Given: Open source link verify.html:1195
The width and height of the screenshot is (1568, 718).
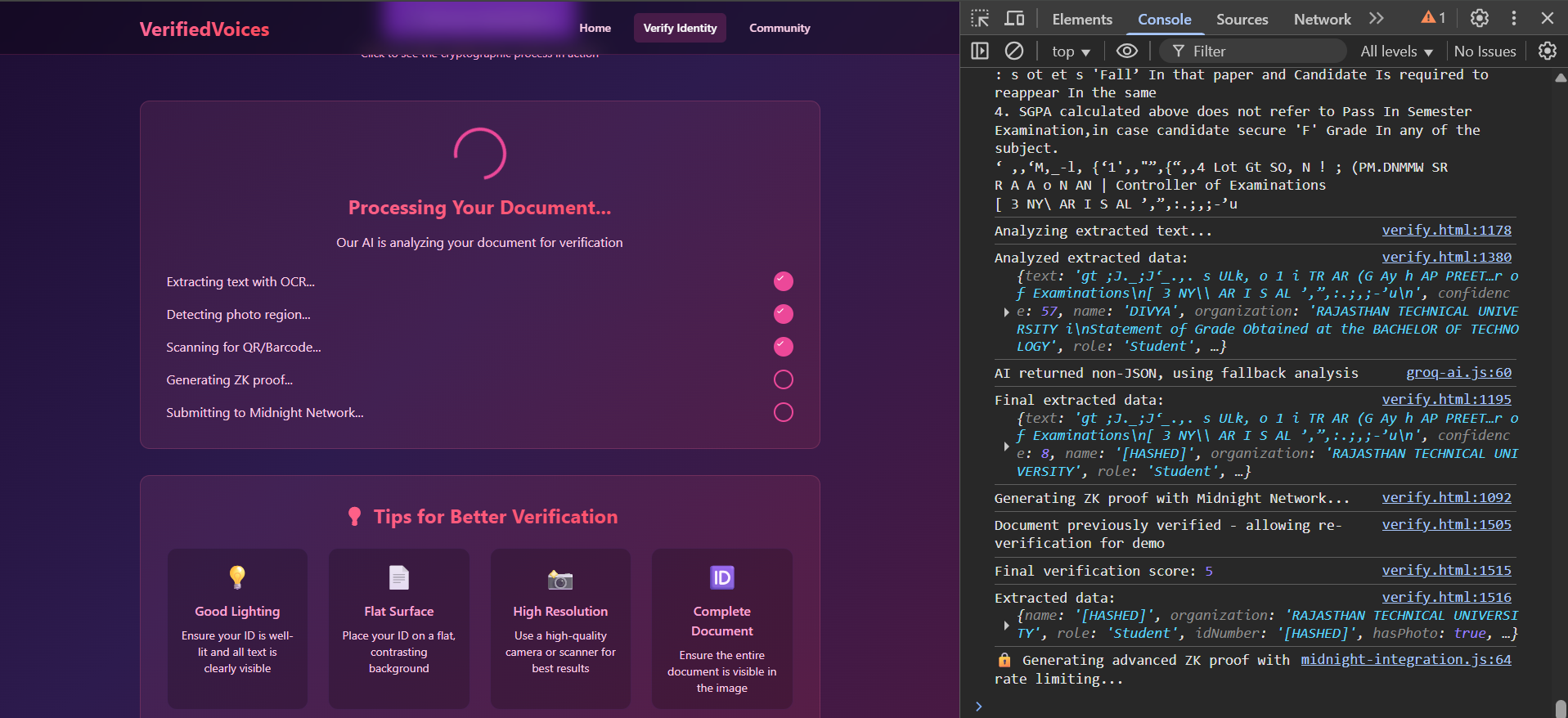Looking at the screenshot, I should coord(1446,400).
